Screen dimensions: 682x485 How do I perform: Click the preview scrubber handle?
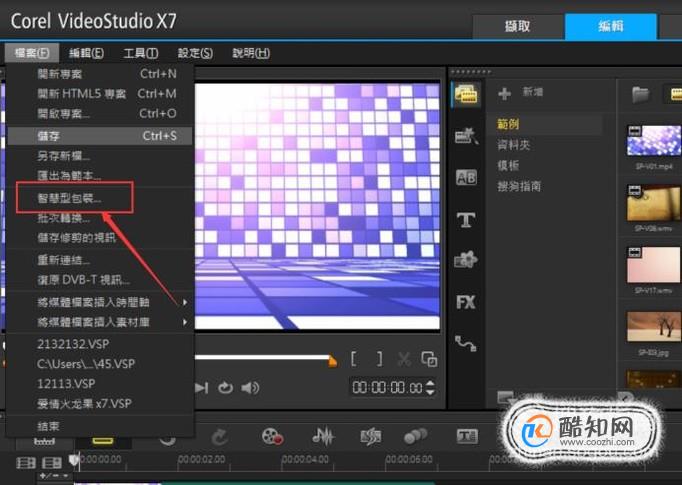pos(333,361)
